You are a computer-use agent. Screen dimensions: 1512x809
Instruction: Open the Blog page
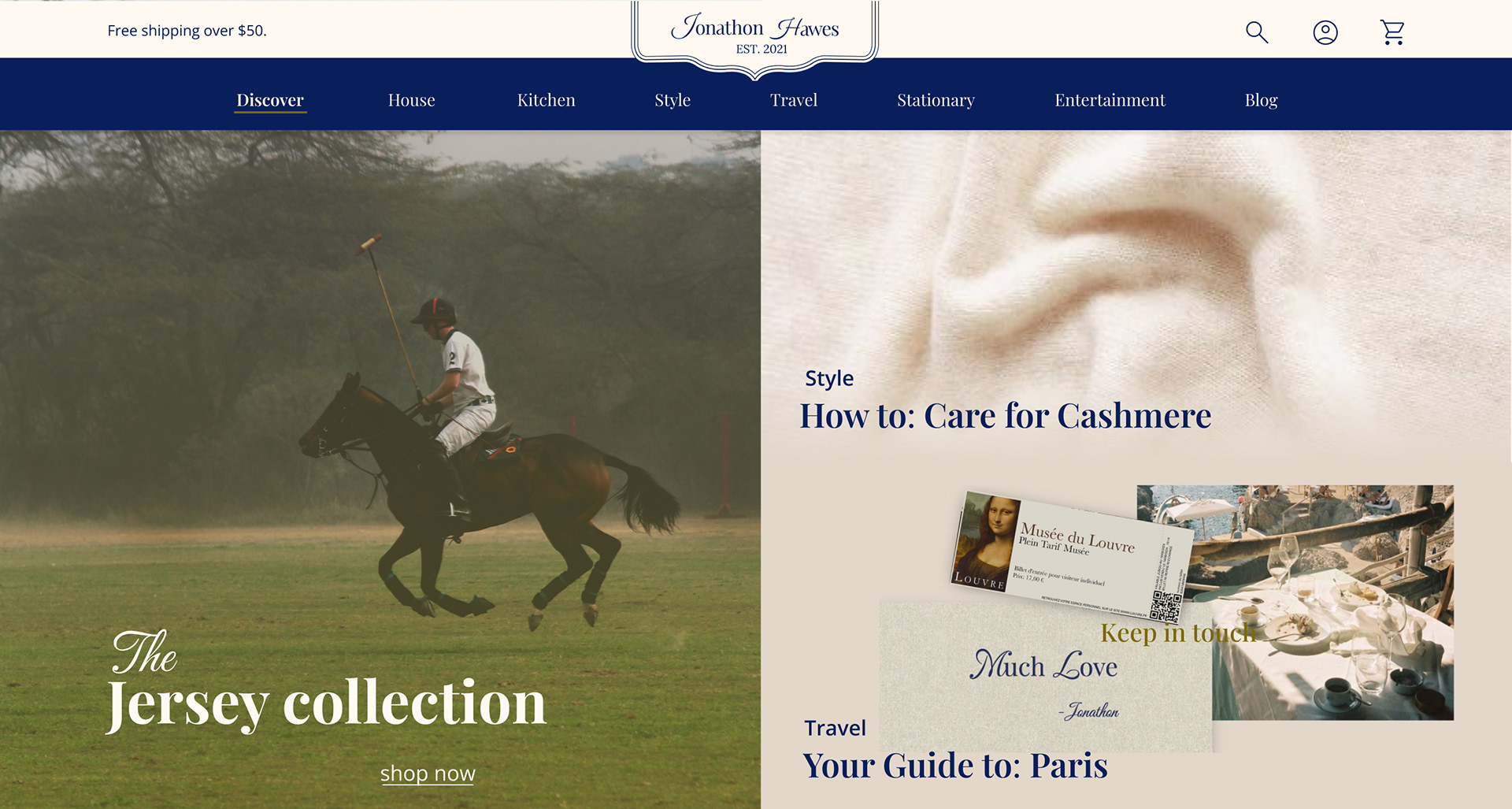tap(1261, 100)
